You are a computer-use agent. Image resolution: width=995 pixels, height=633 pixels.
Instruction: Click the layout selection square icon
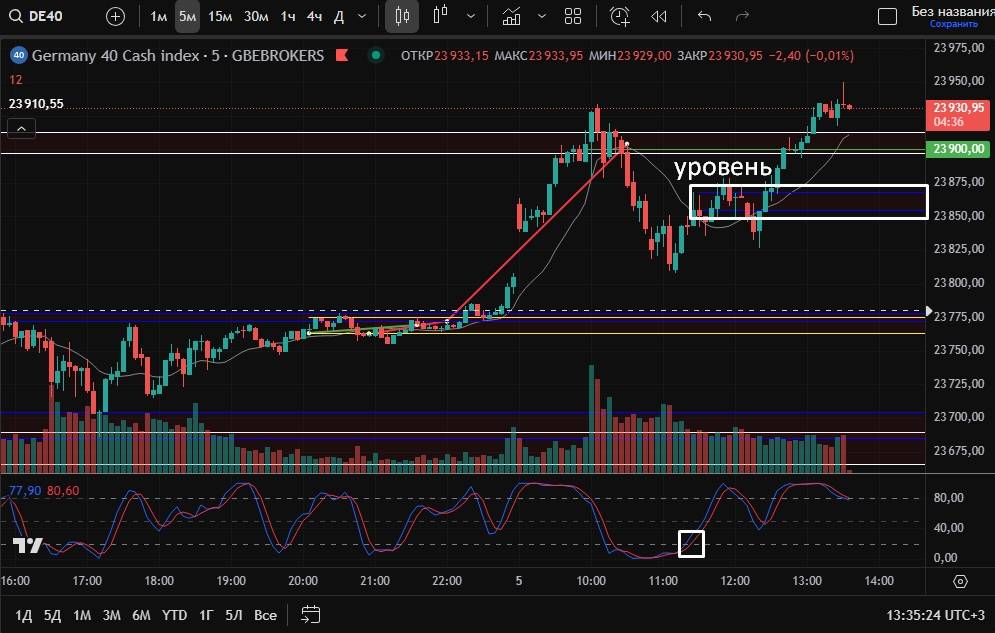[887, 16]
